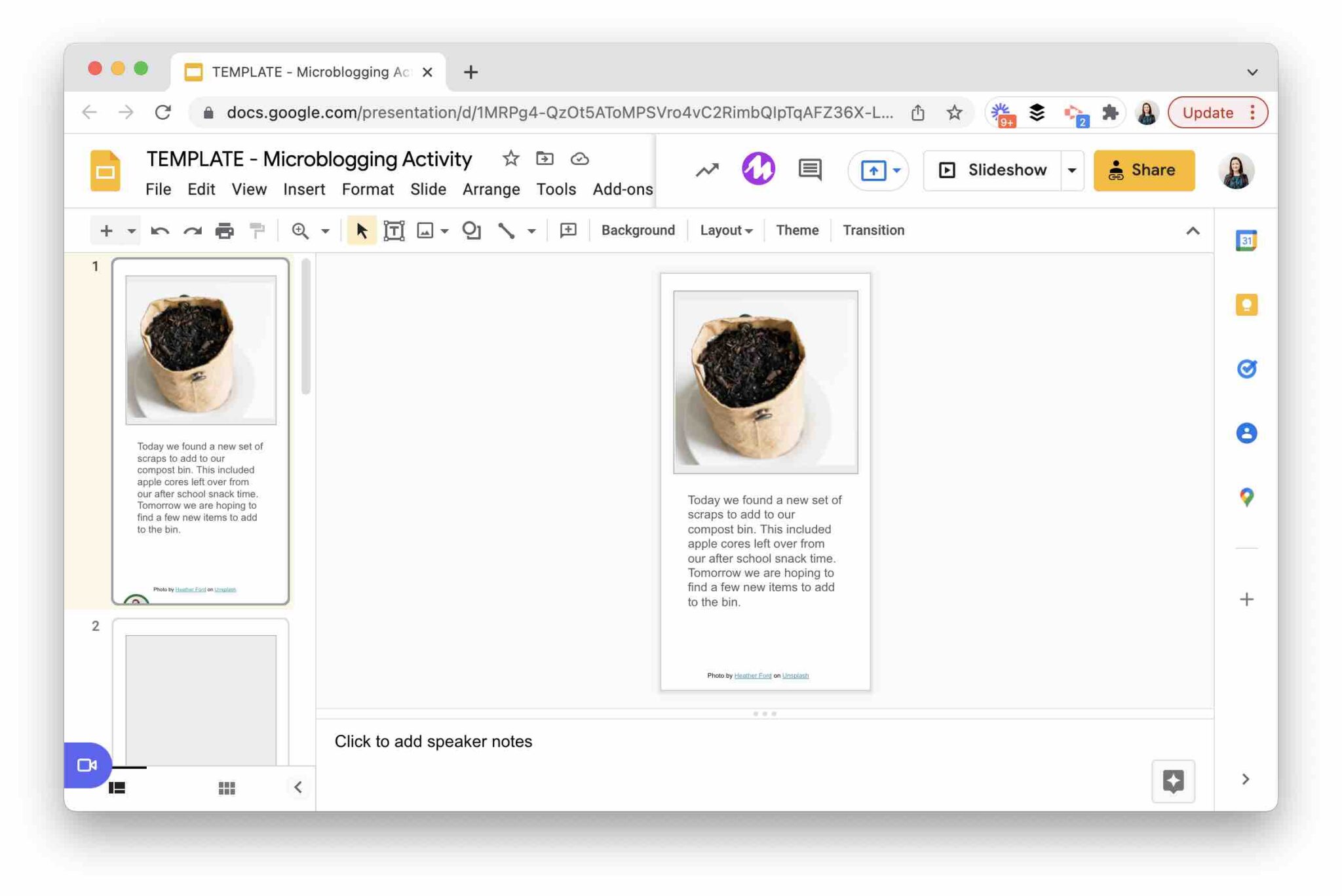Screen dimensions: 1342x896
Task: Collapse the toolbar with the chevron
Action: 1193,231
